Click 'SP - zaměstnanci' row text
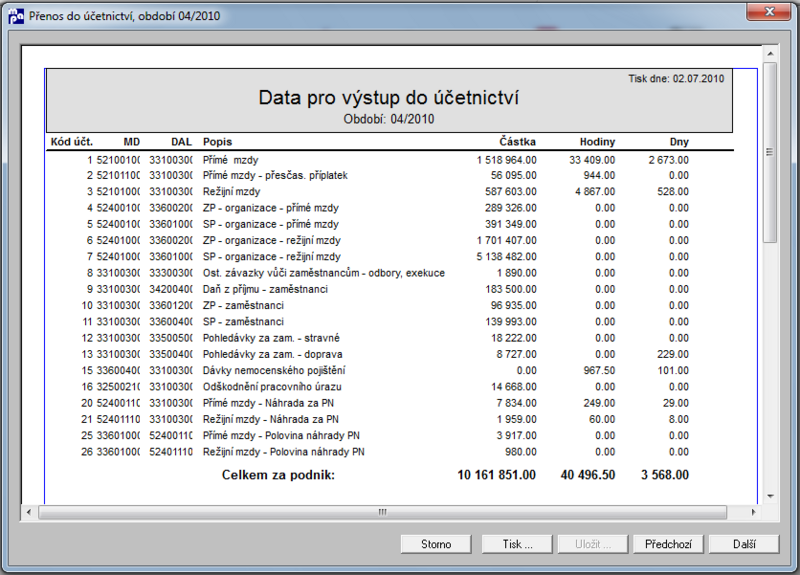This screenshot has width=800, height=575. click(243, 322)
